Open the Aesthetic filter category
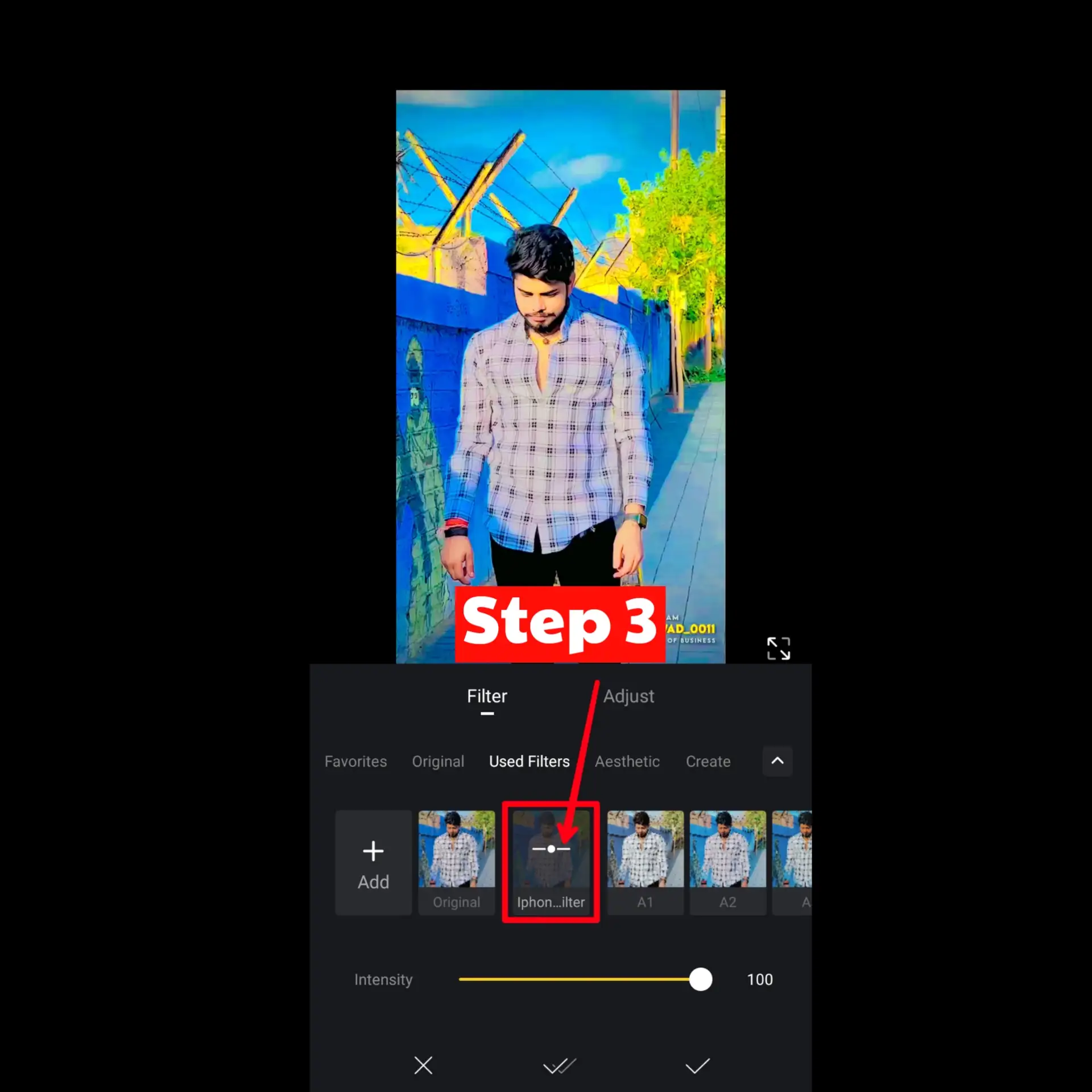The image size is (1092, 1092). coord(627,762)
